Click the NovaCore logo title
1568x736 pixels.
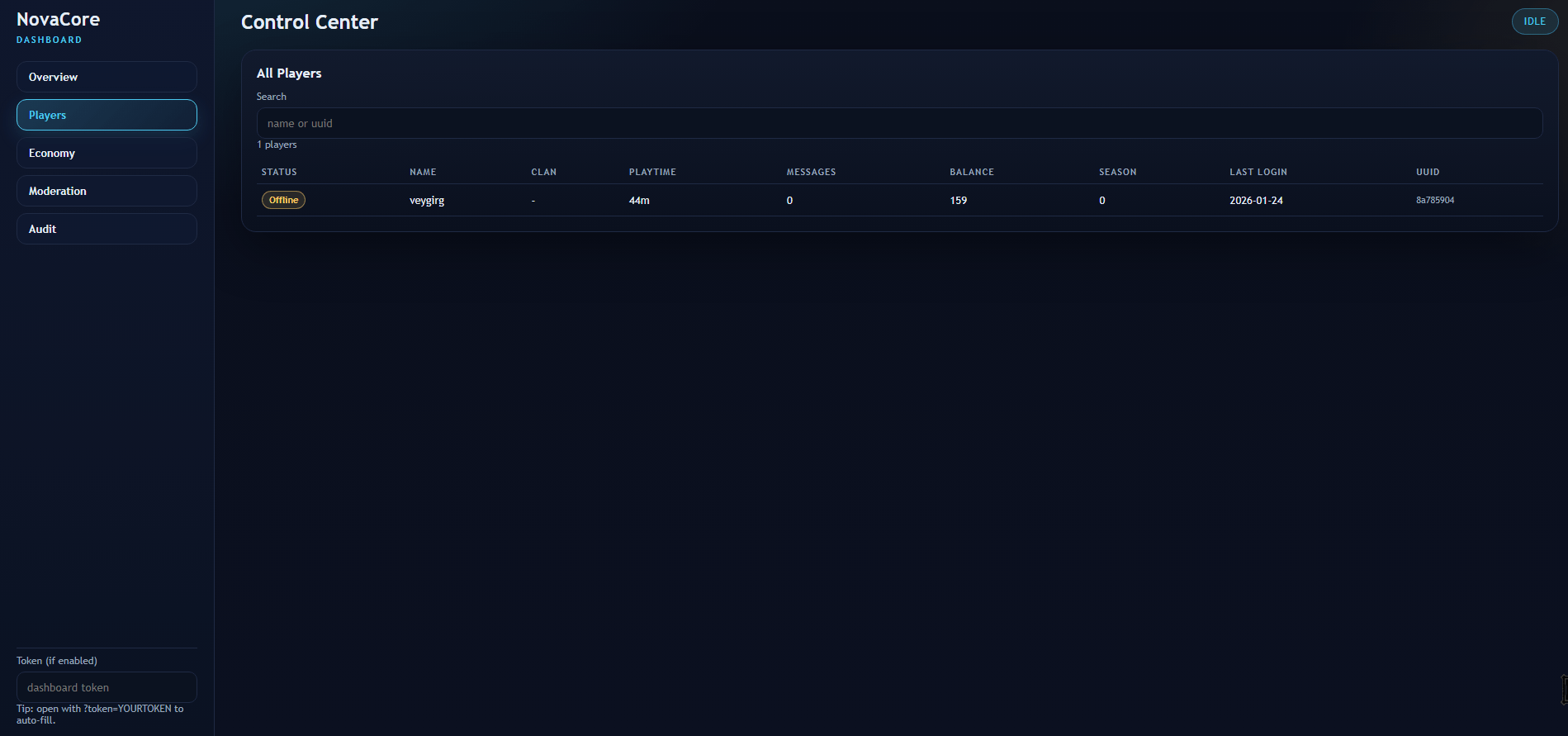tap(58, 19)
